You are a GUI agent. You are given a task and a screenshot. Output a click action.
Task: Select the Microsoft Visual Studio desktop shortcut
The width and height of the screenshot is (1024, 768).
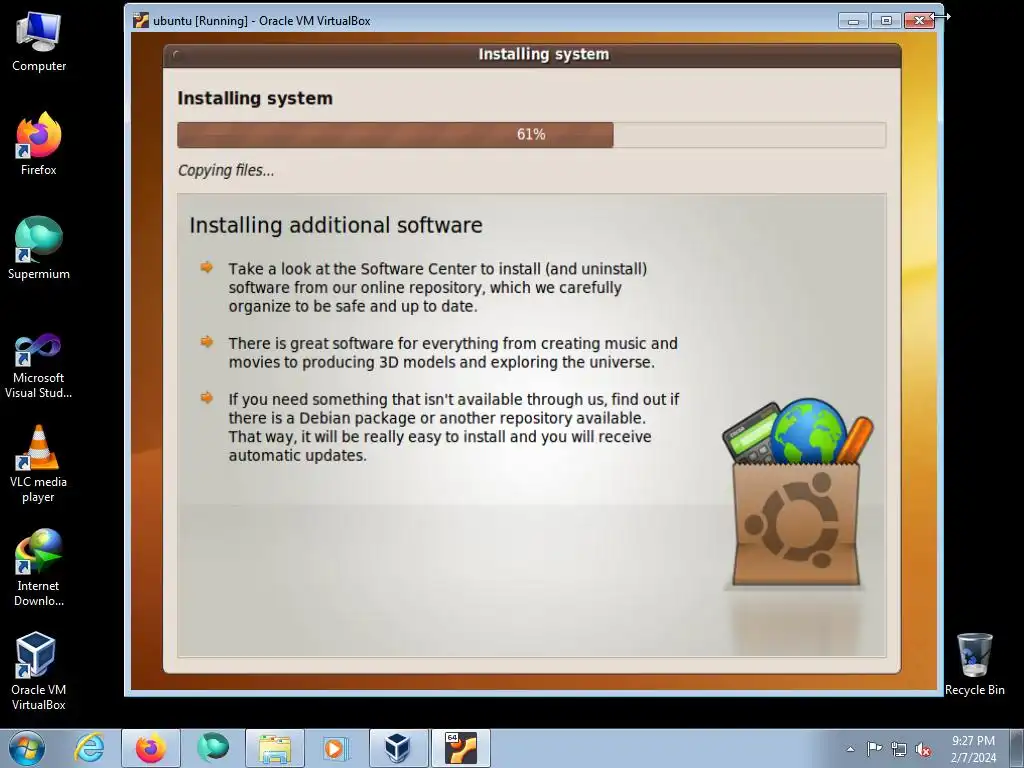tap(39, 366)
